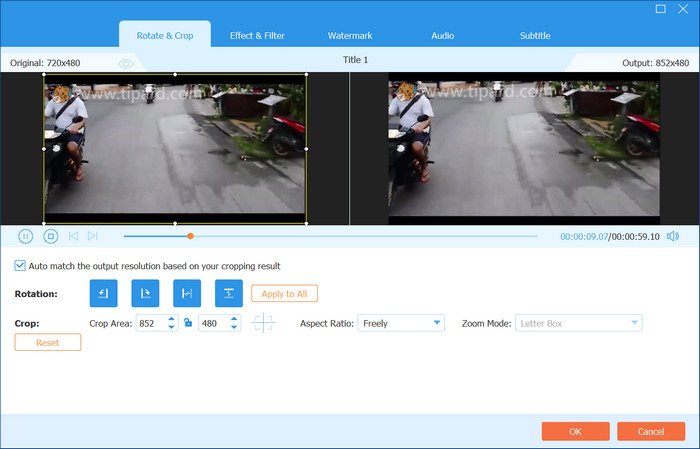This screenshot has height=449, width=700.
Task: Jump to next frame
Action: [92, 236]
